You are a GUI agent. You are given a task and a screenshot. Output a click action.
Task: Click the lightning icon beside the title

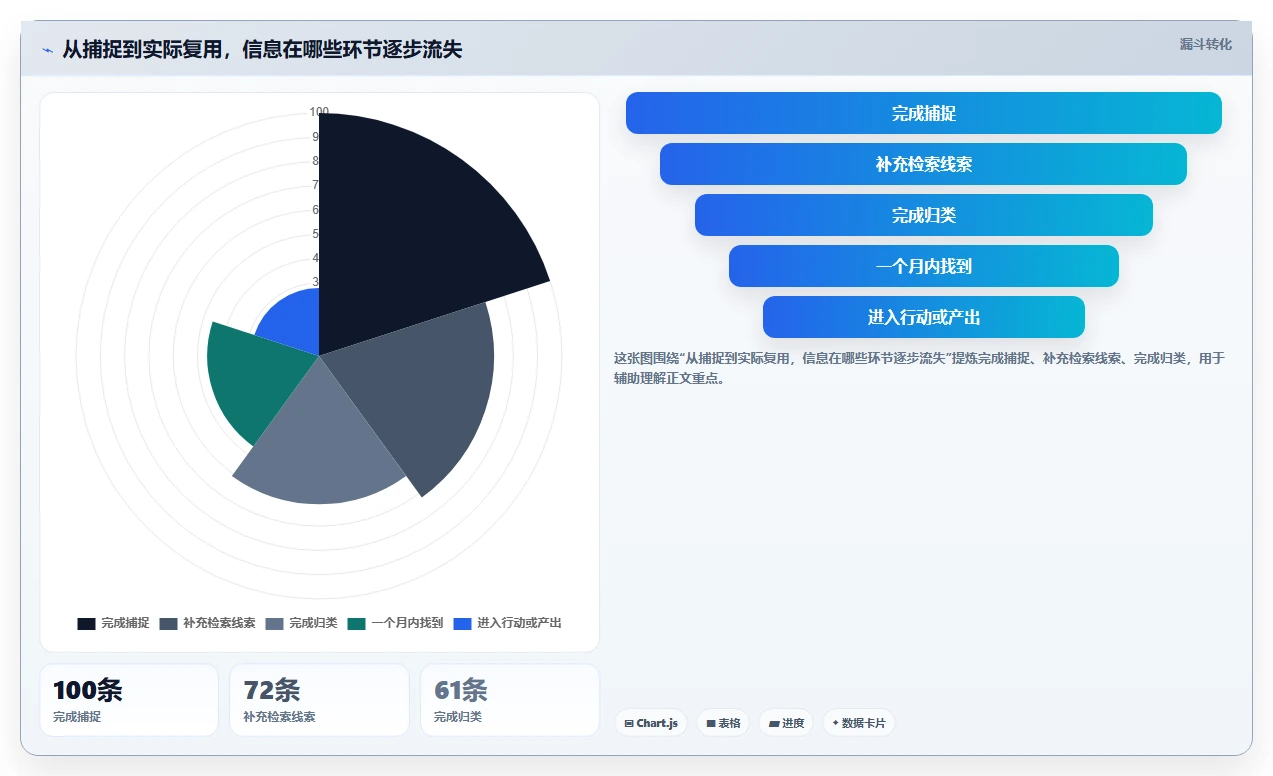point(47,49)
